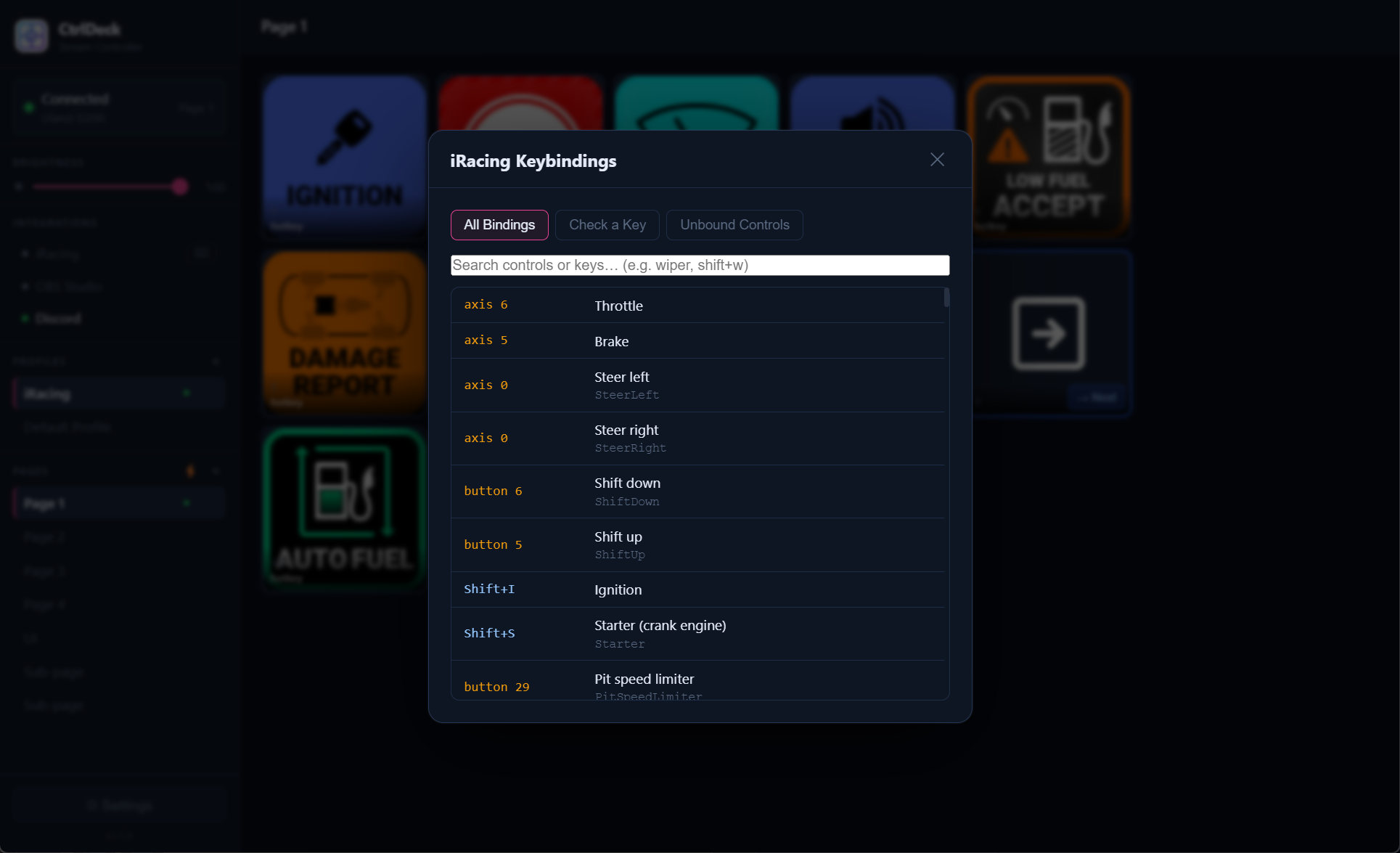Focus the search controls or keys field
The height and width of the screenshot is (853, 1400).
pos(700,265)
